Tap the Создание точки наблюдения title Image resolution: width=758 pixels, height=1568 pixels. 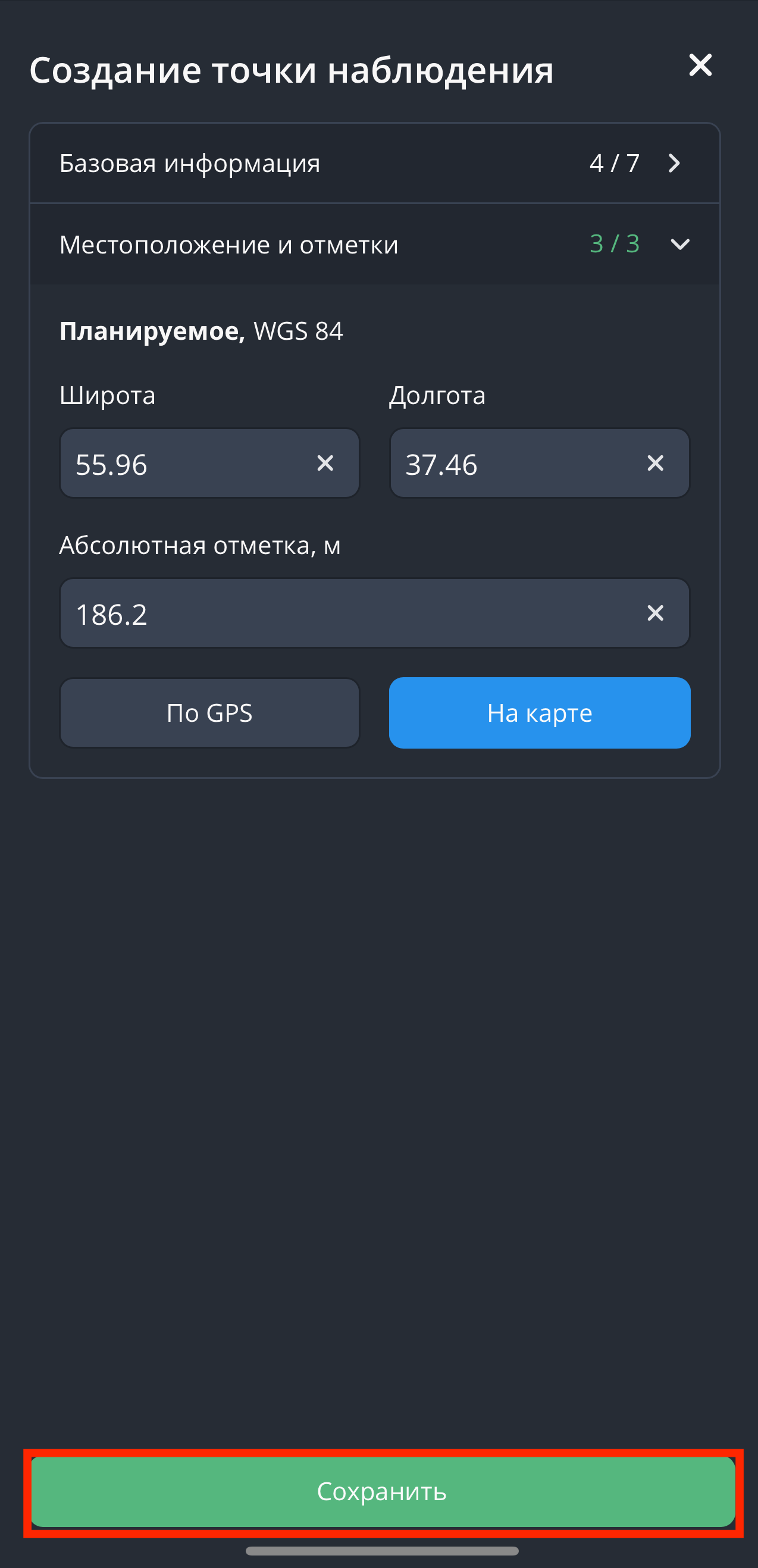pyautogui.click(x=291, y=70)
